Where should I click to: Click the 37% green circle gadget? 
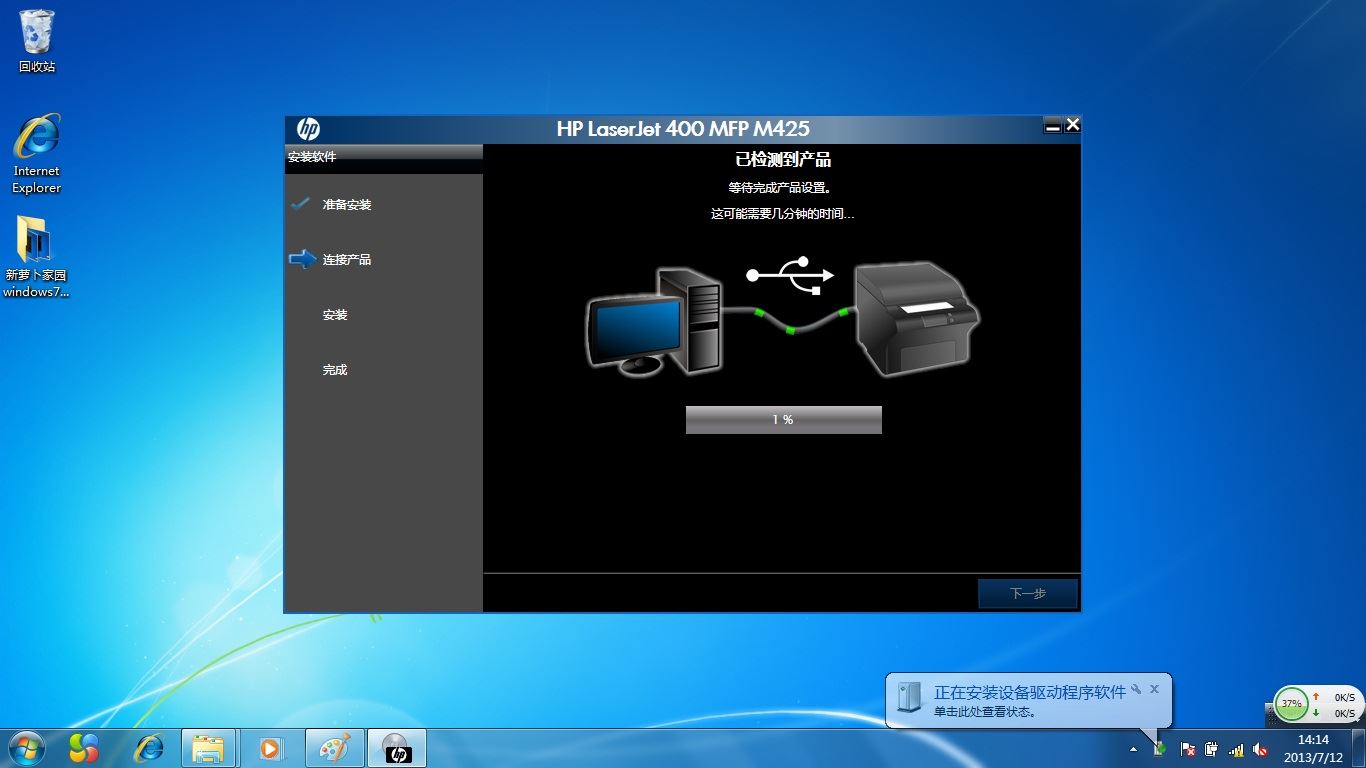coord(1292,704)
